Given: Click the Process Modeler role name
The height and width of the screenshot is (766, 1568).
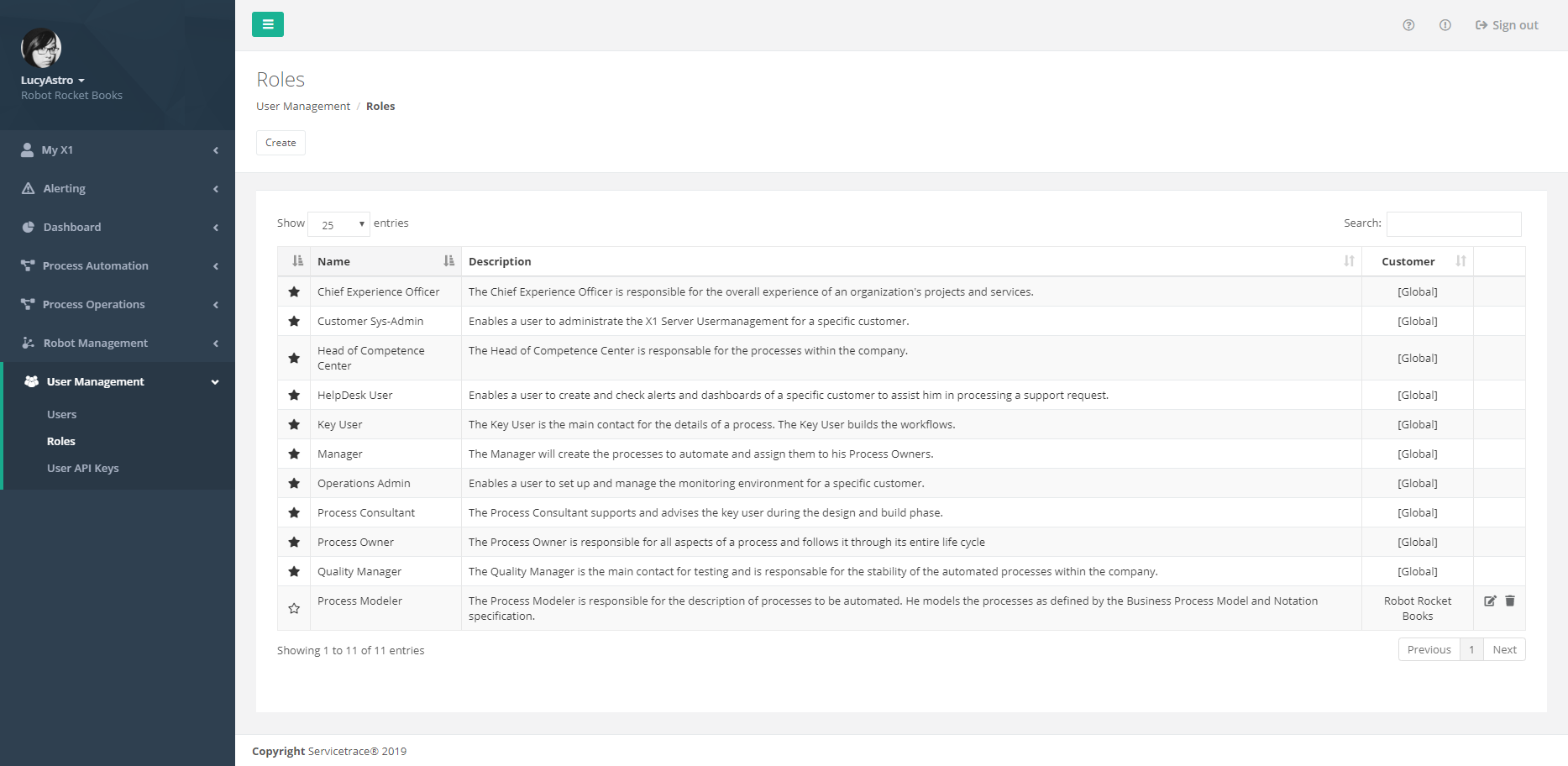Looking at the screenshot, I should point(359,601).
